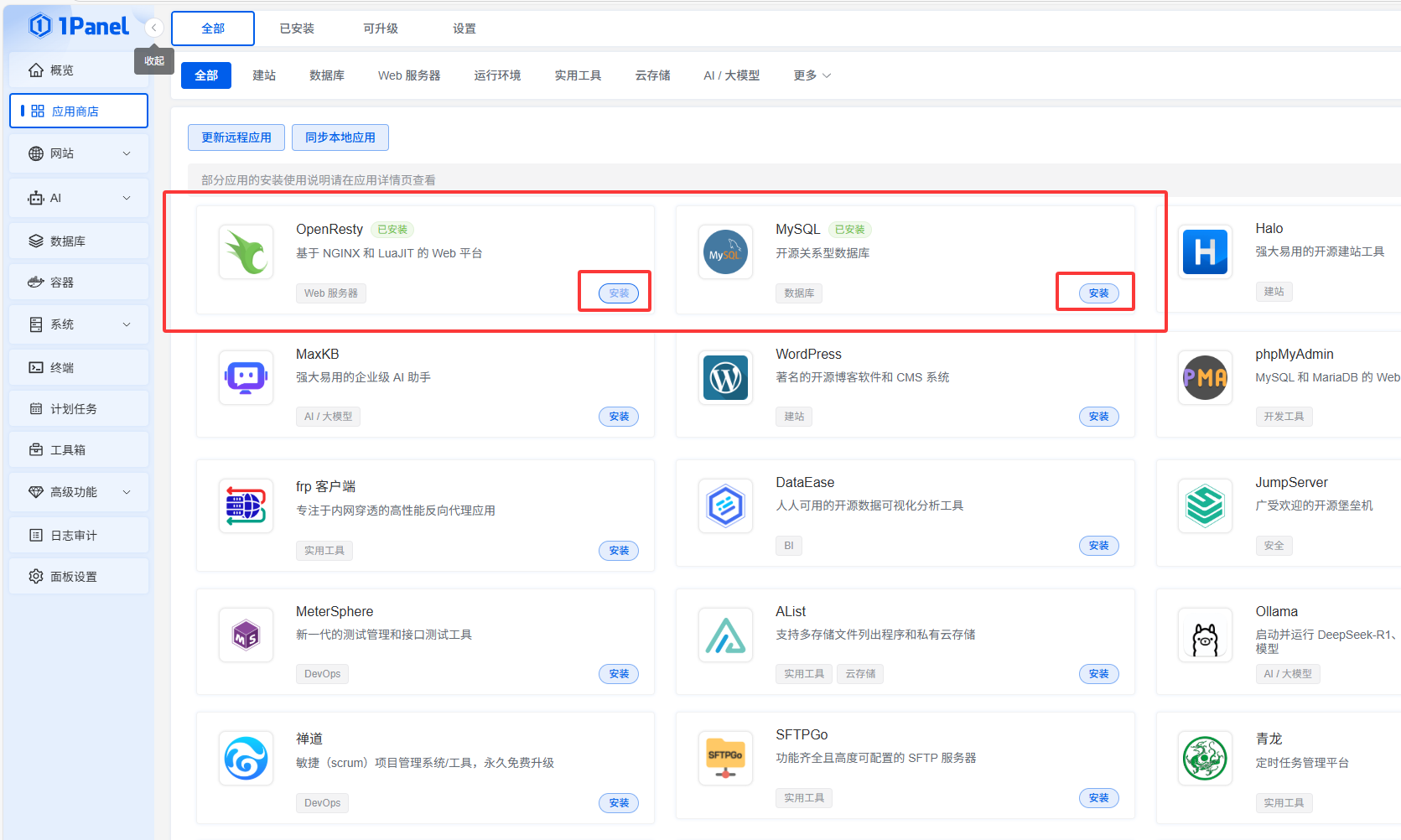Click the JumpServer app icon
The height and width of the screenshot is (840, 1401).
point(1205,506)
